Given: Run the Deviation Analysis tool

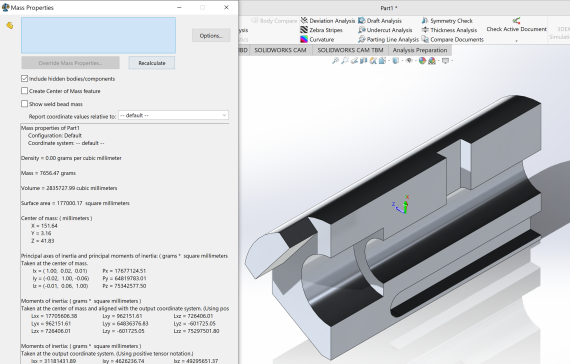Looking at the screenshot, I should [328, 21].
